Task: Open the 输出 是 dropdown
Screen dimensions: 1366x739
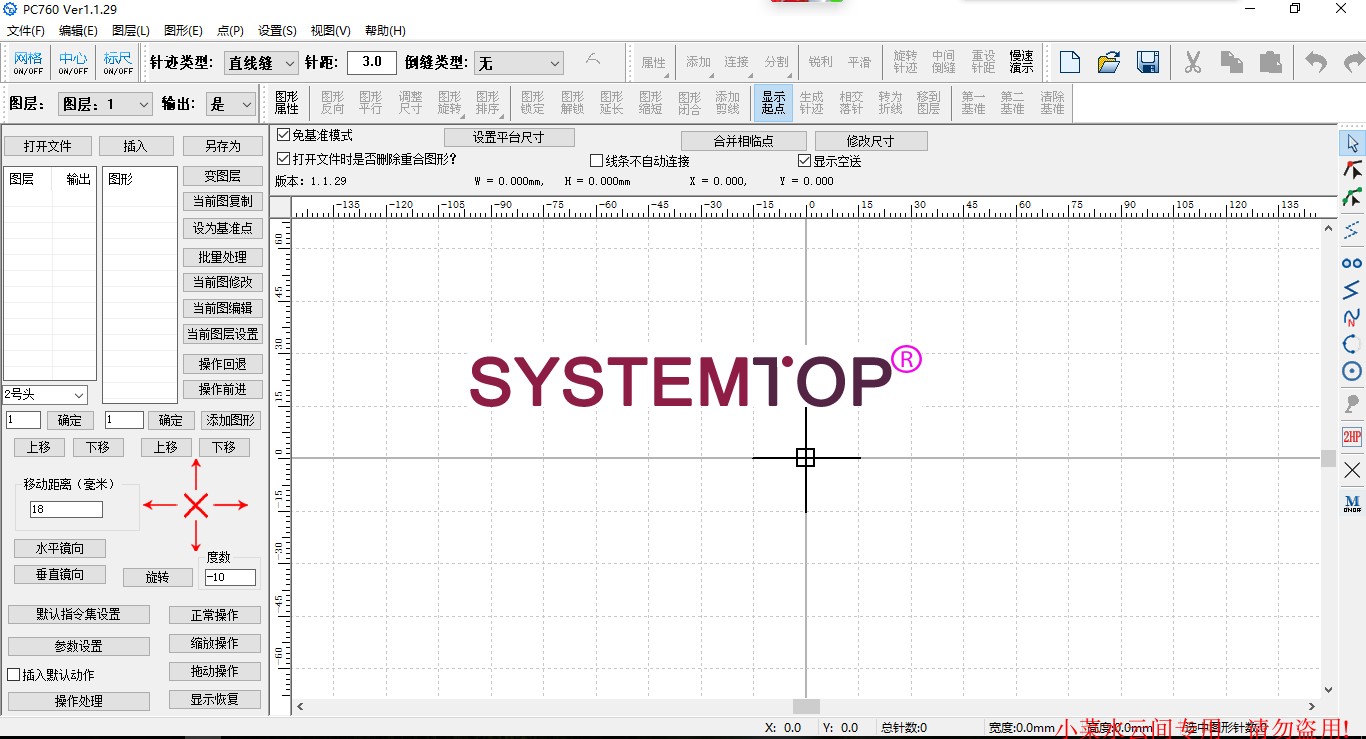Action: coord(231,104)
